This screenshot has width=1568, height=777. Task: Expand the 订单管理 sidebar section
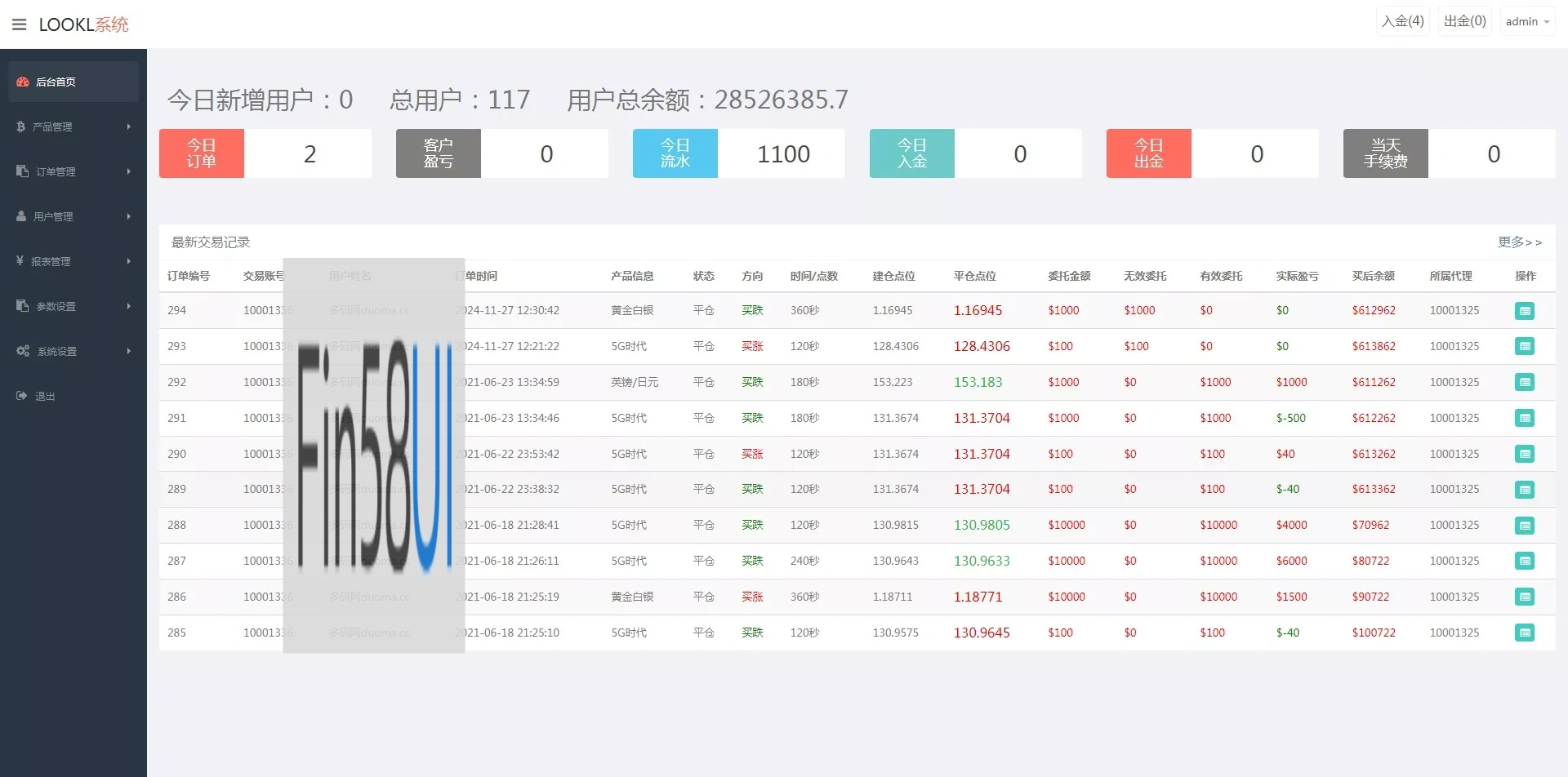[x=72, y=171]
